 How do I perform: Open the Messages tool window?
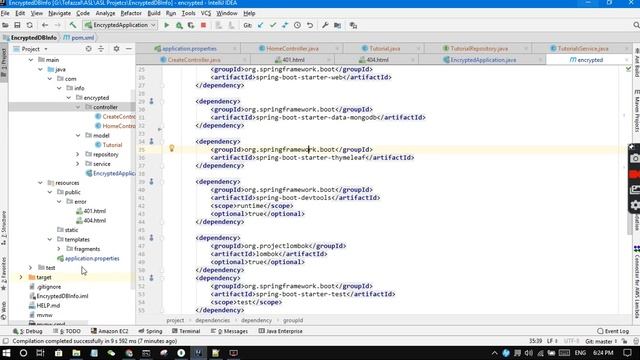[x=229, y=331]
